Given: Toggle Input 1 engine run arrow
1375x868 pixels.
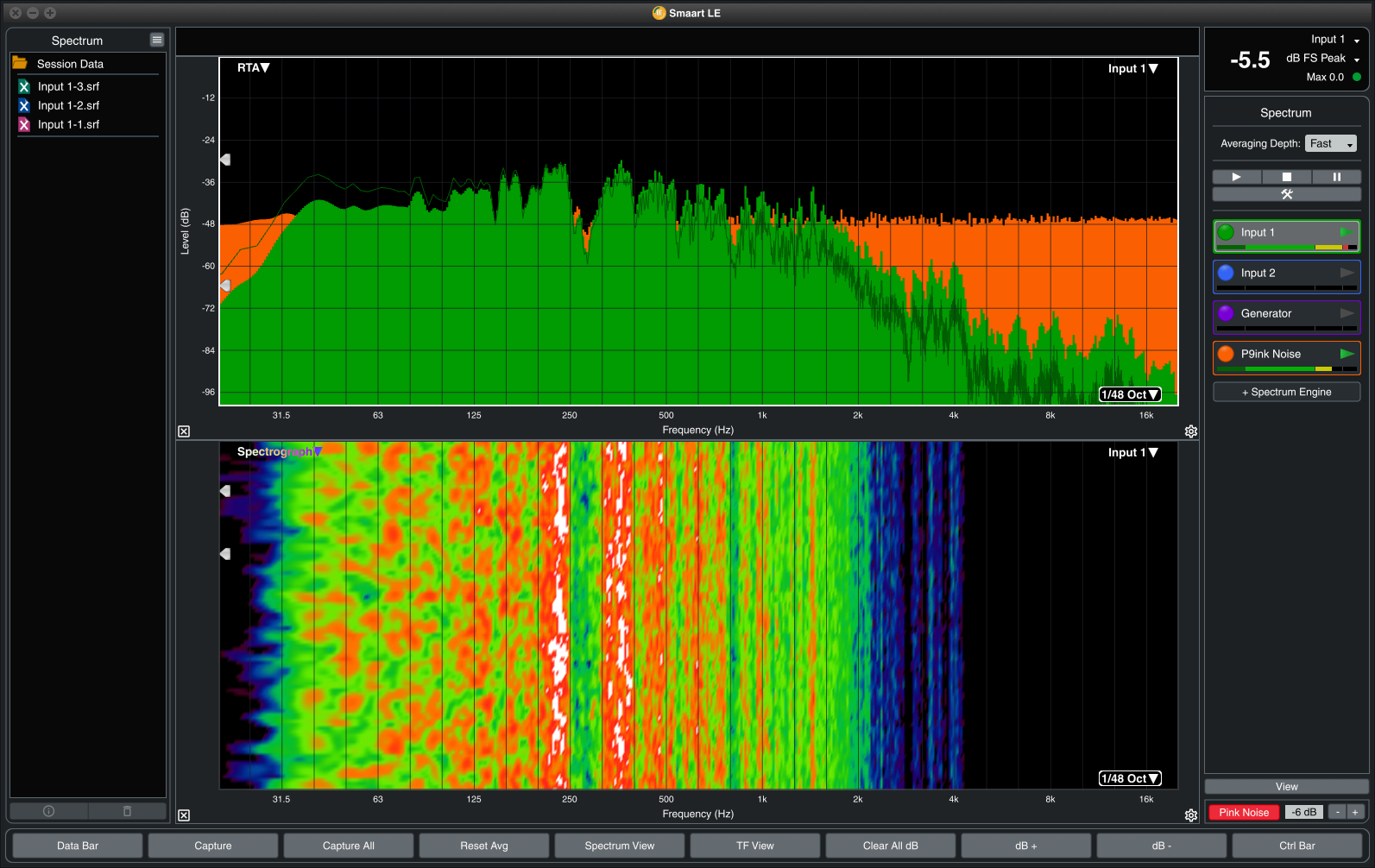Looking at the screenshot, I should pyautogui.click(x=1347, y=232).
